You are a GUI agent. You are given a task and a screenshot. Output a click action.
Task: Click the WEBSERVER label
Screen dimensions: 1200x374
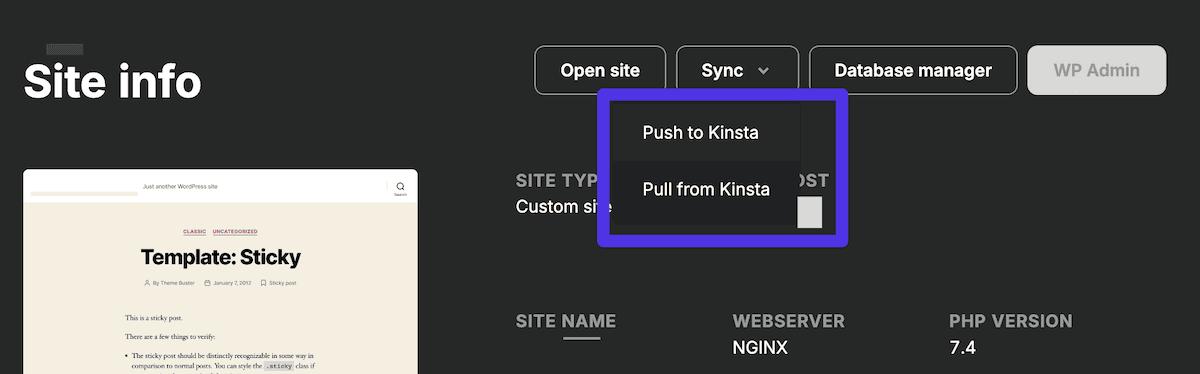point(789,322)
